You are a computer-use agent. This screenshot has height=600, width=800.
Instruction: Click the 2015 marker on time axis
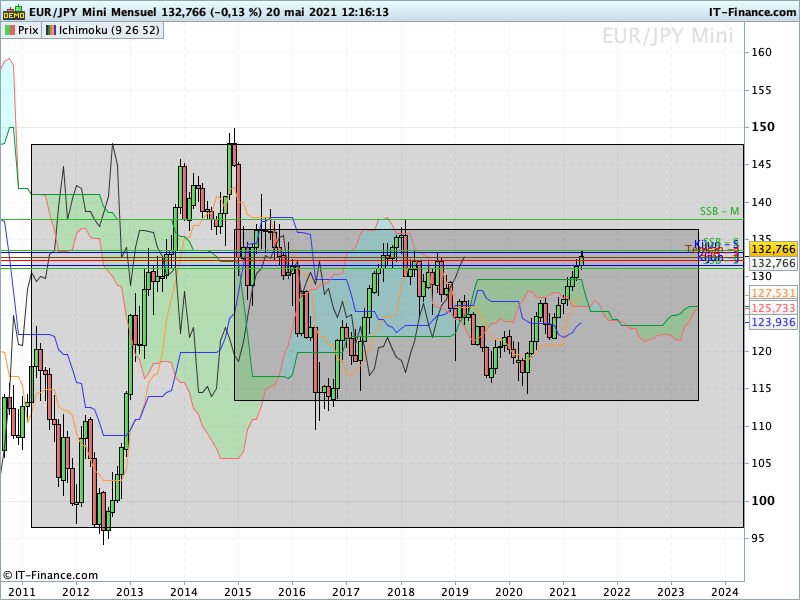(x=237, y=591)
